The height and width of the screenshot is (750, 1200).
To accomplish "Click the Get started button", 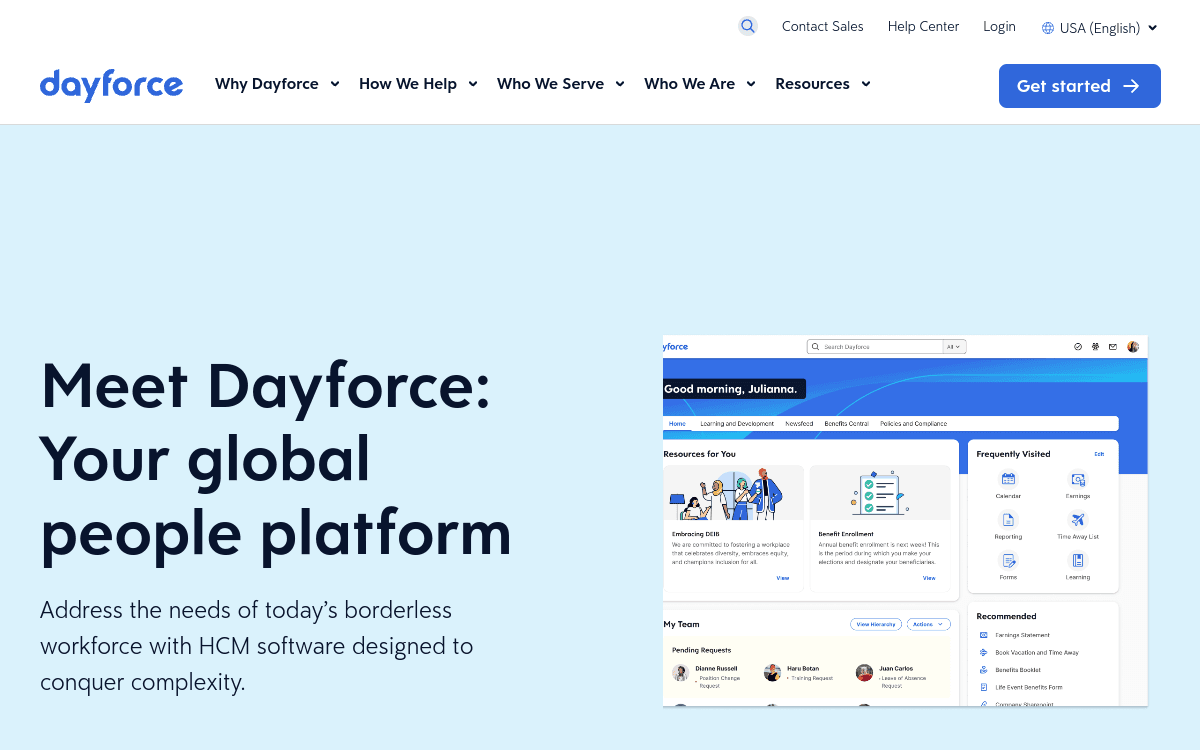I will click(x=1080, y=86).
